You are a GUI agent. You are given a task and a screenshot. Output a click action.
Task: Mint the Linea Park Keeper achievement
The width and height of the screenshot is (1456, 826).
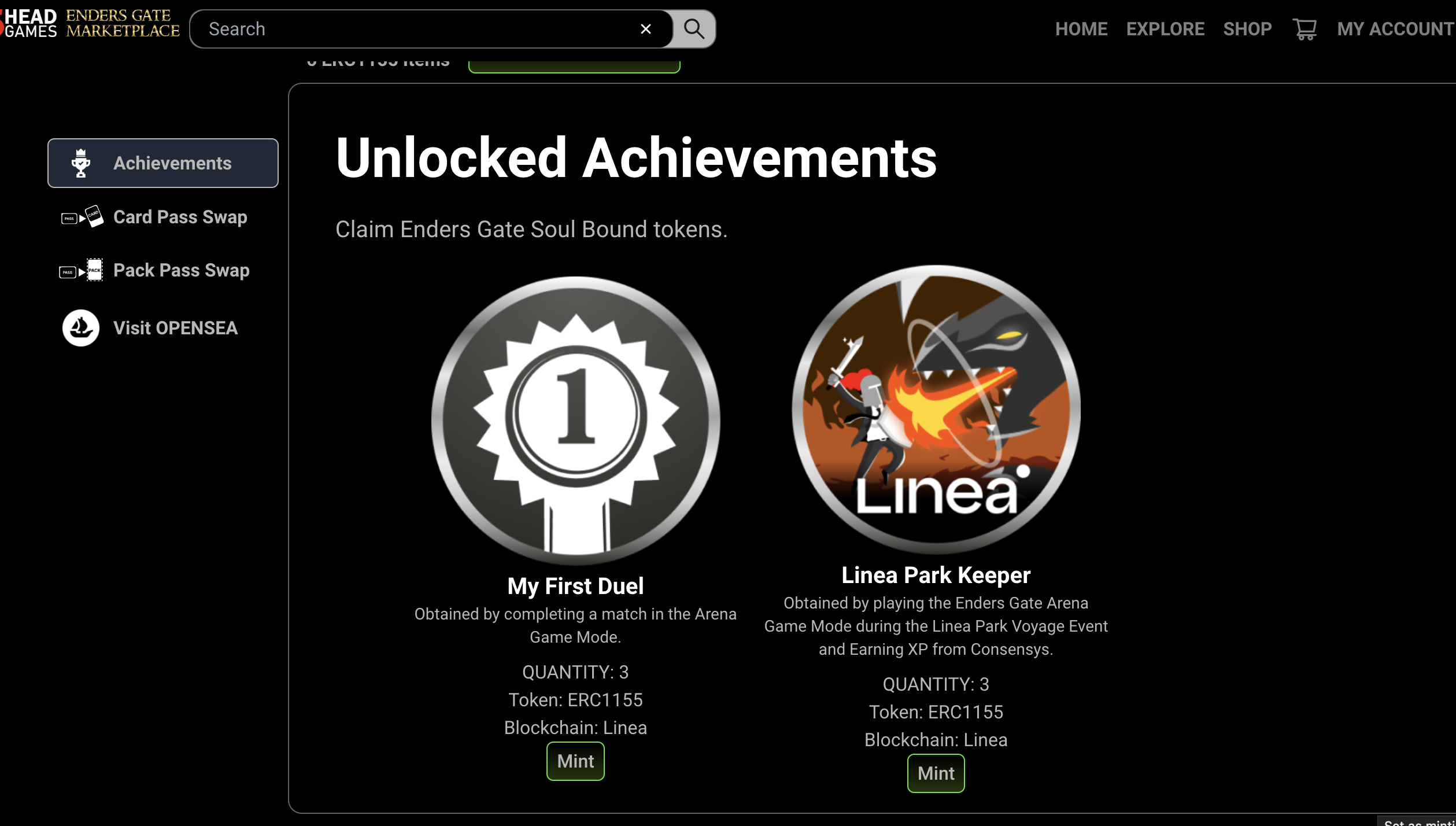936,773
